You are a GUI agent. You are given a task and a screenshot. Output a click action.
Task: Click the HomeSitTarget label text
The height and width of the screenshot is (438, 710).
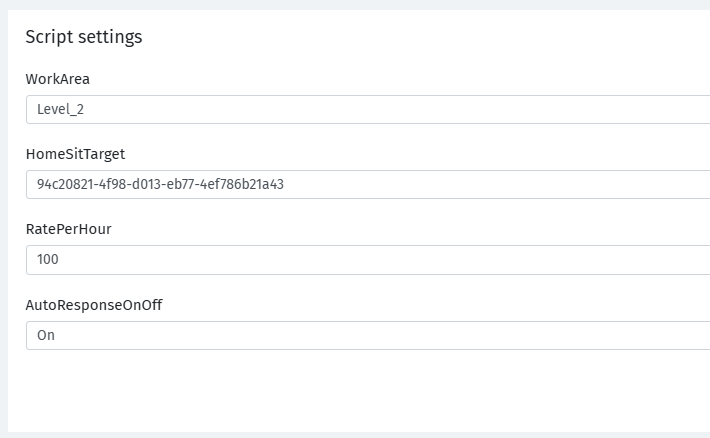[75, 154]
